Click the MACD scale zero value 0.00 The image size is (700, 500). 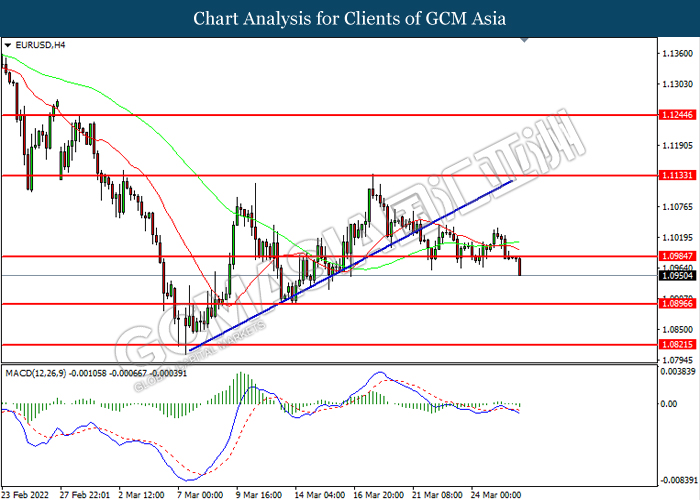tap(669, 404)
